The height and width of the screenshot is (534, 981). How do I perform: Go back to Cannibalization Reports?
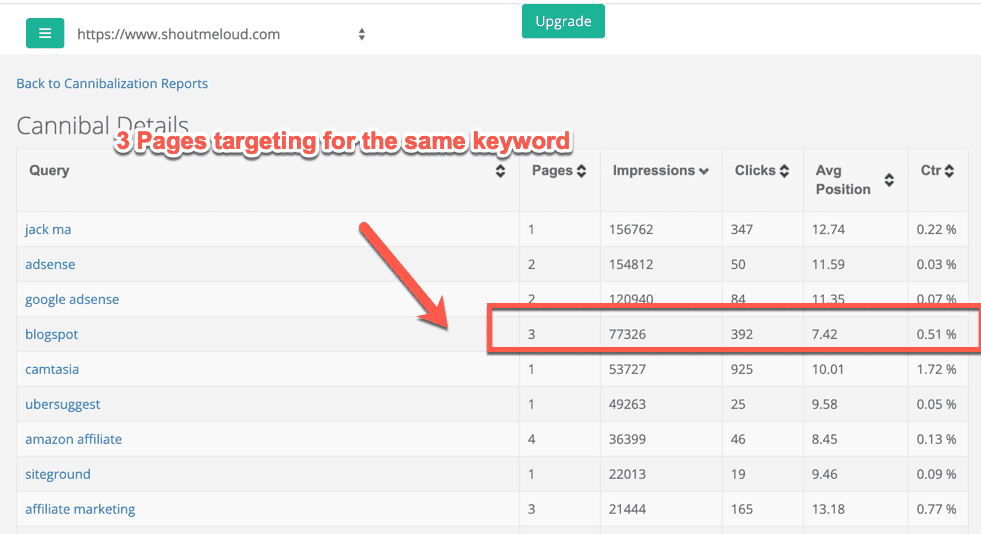pyautogui.click(x=112, y=83)
